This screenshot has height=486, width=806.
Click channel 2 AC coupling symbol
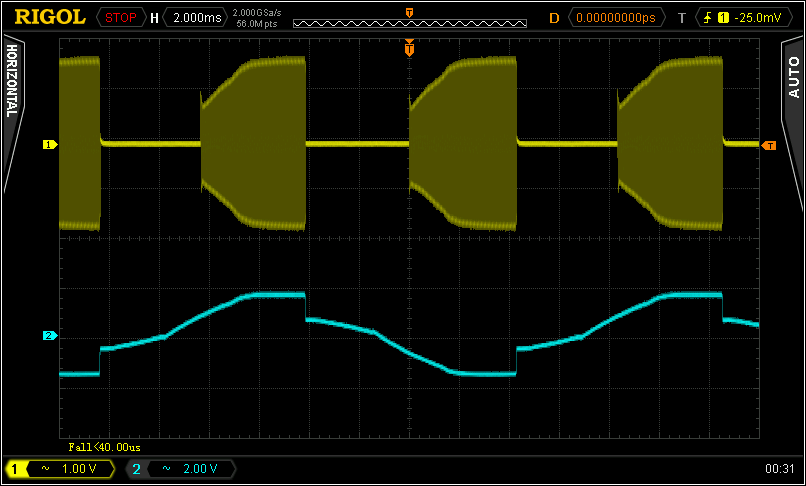167,469
